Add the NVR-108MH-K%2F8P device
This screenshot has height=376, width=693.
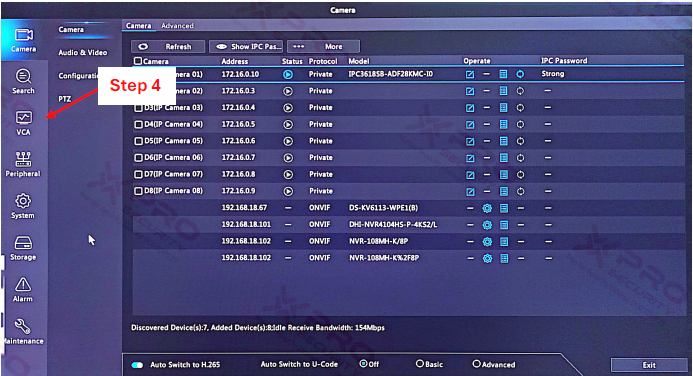point(487,258)
